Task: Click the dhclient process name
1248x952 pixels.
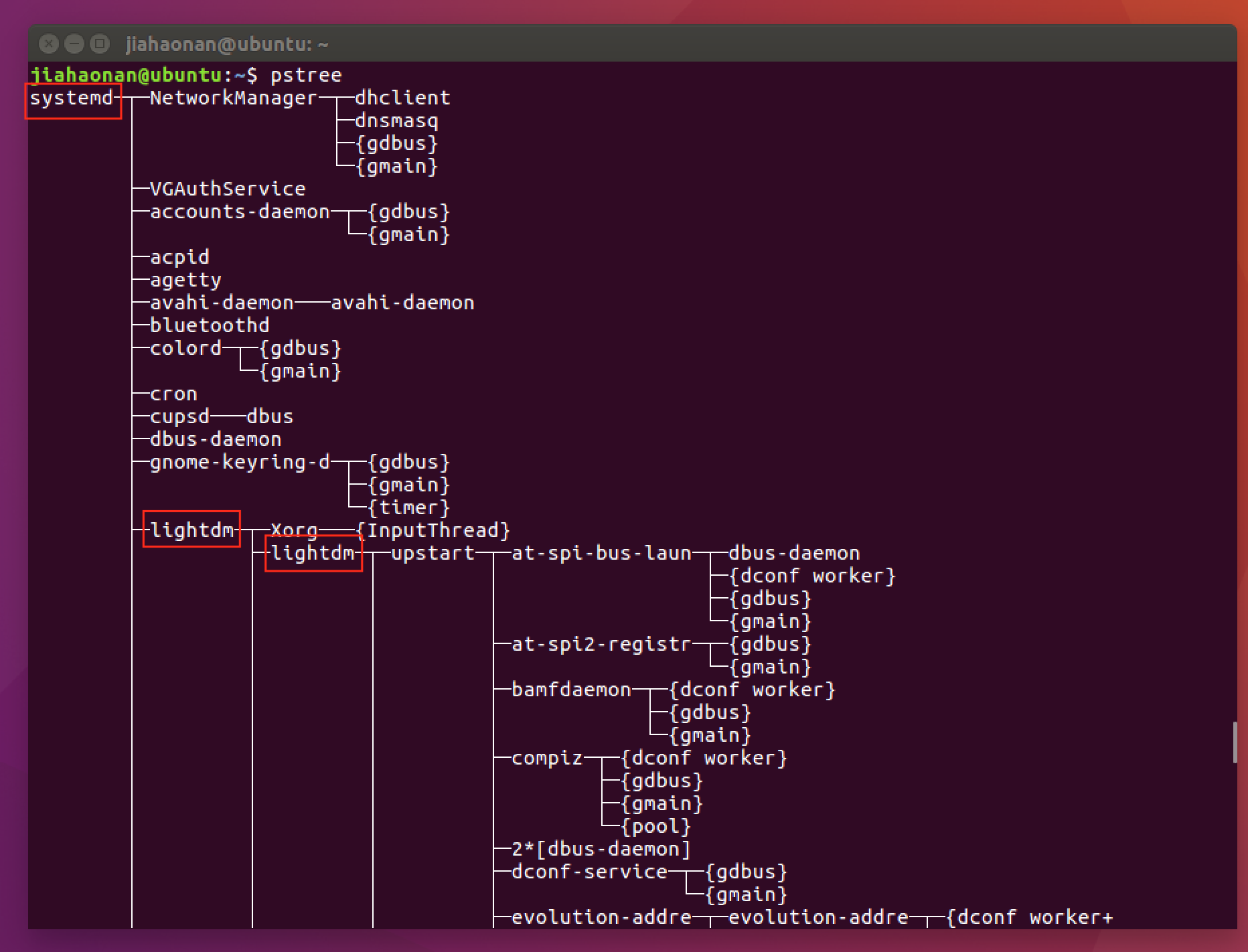Action: [402, 98]
